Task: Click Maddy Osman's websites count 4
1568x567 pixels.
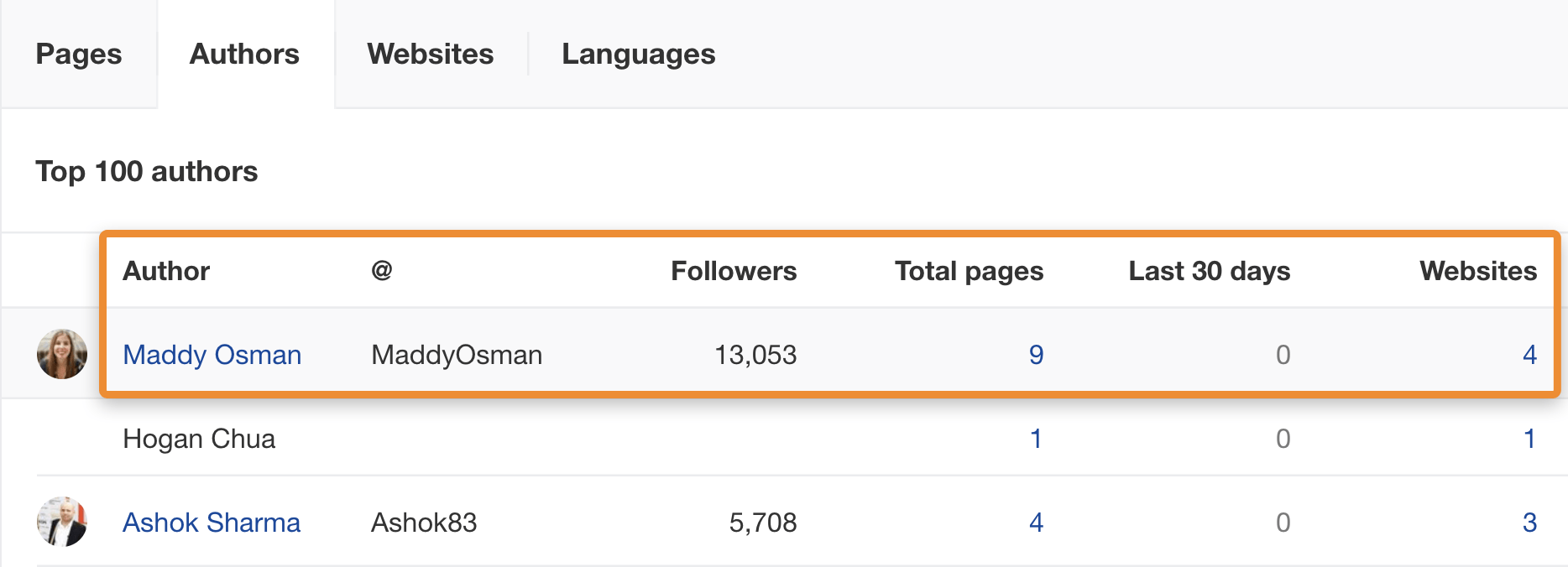Action: pyautogui.click(x=1529, y=355)
